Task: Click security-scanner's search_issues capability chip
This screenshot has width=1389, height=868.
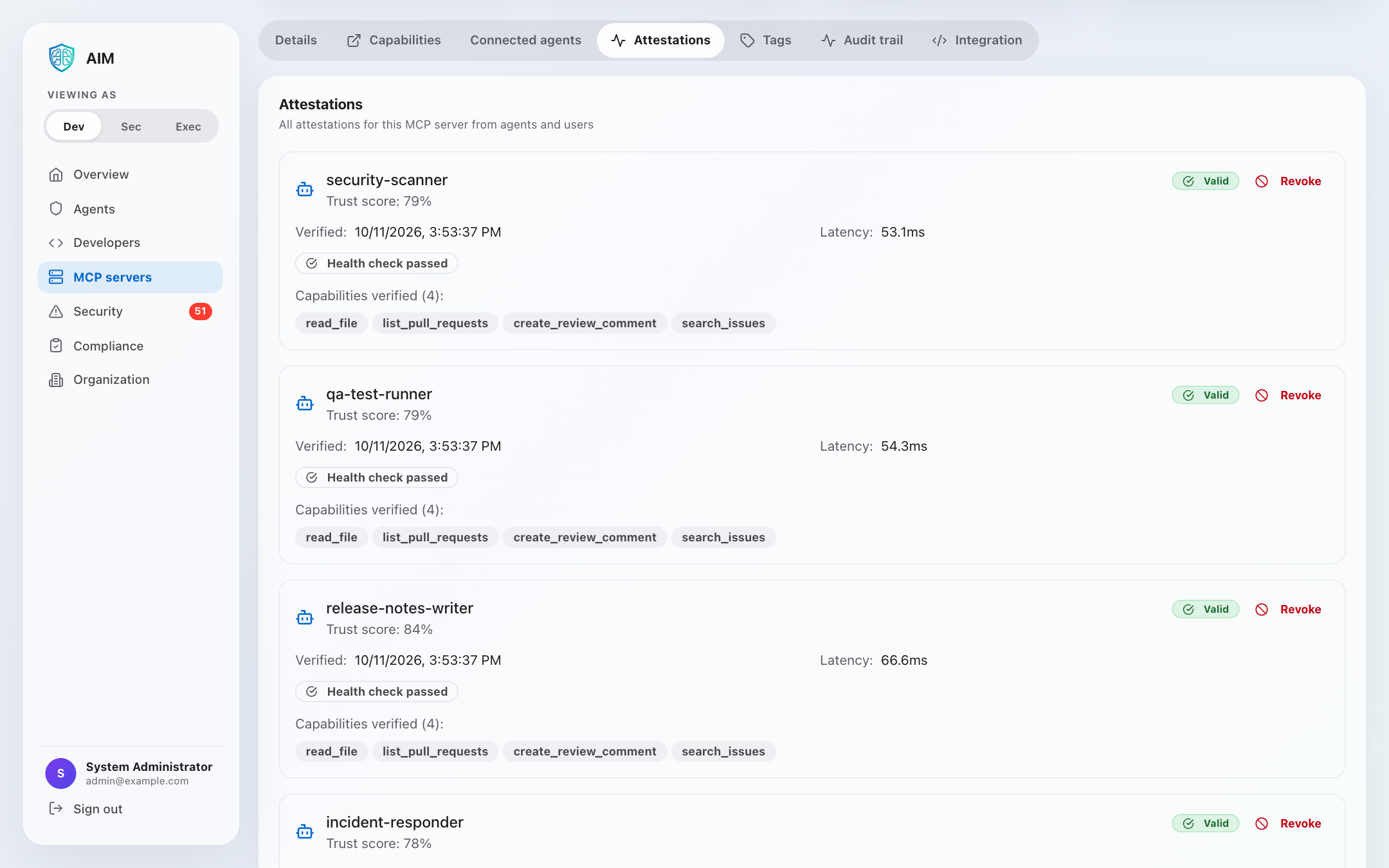Action: pos(723,323)
